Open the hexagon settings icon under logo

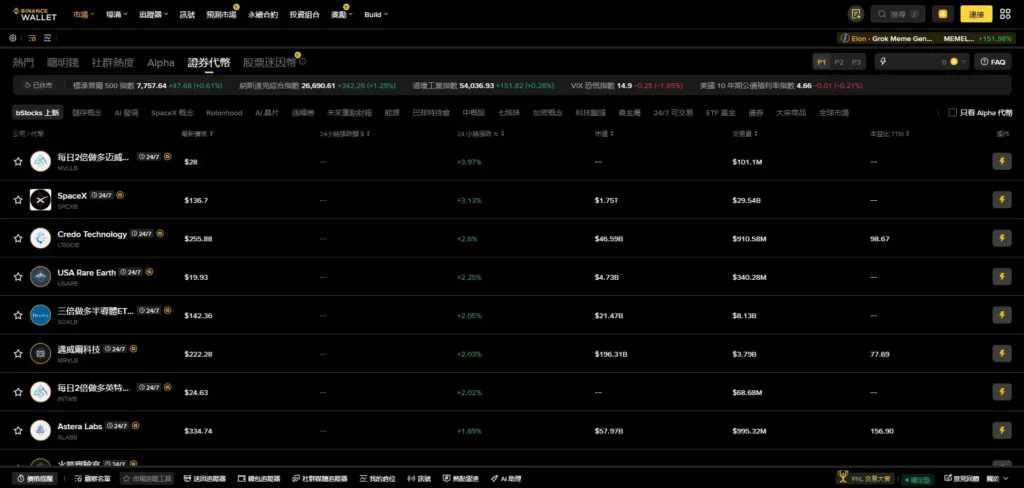12,38
